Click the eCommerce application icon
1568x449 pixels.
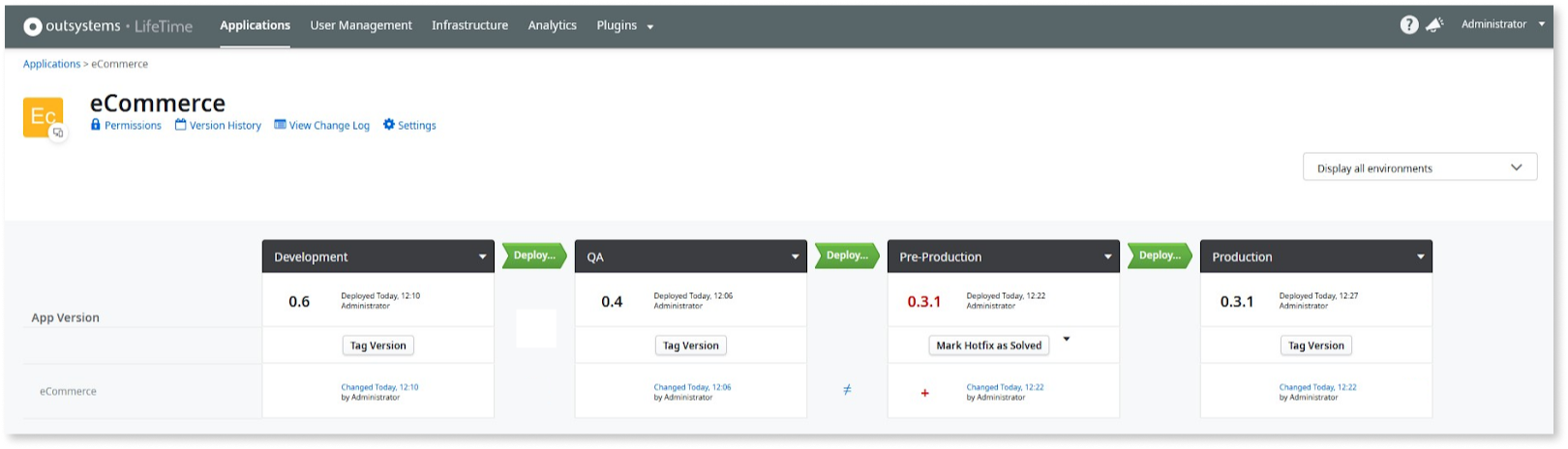pos(44,117)
